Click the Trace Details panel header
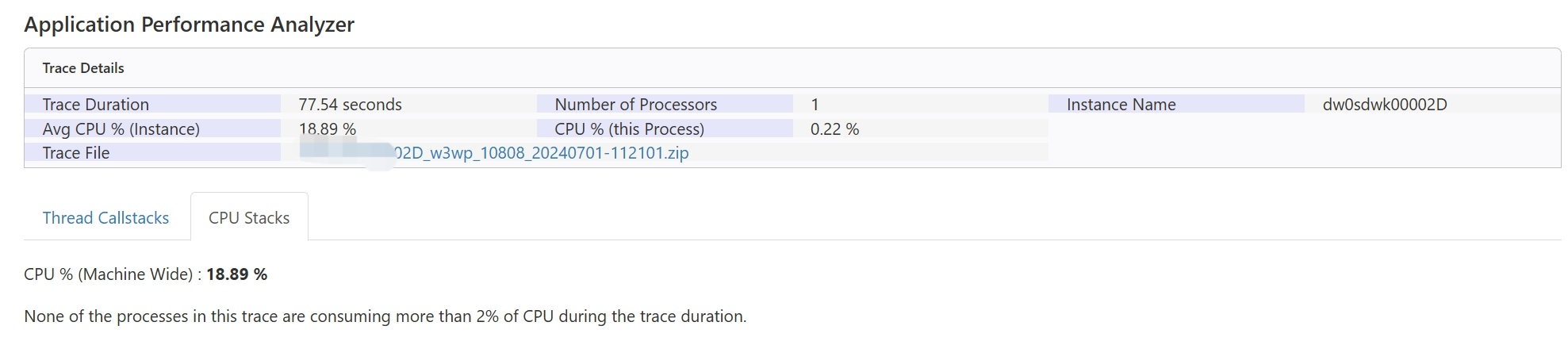The width and height of the screenshot is (1568, 345). 83,68
